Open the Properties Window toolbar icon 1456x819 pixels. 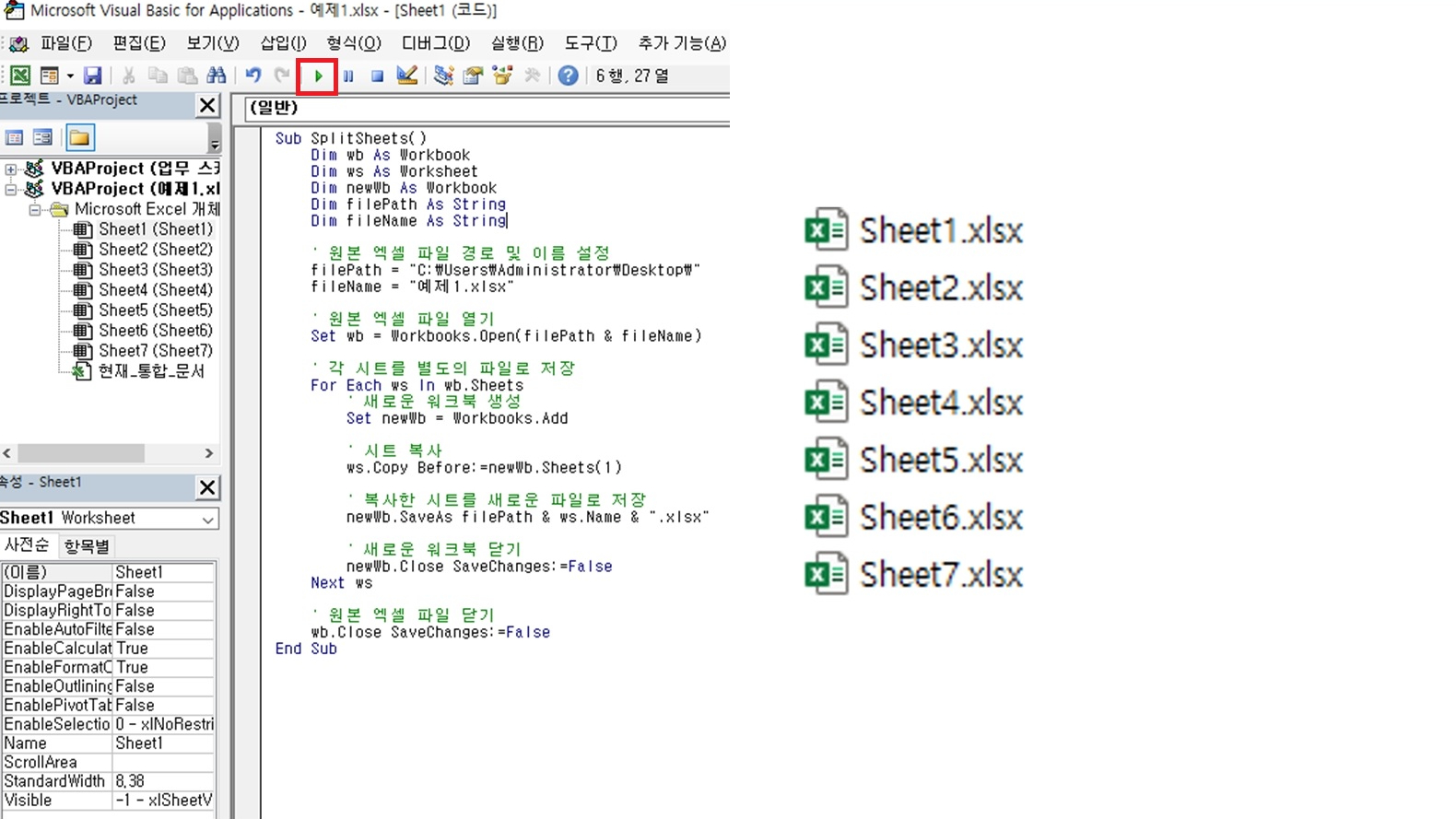pos(473,76)
